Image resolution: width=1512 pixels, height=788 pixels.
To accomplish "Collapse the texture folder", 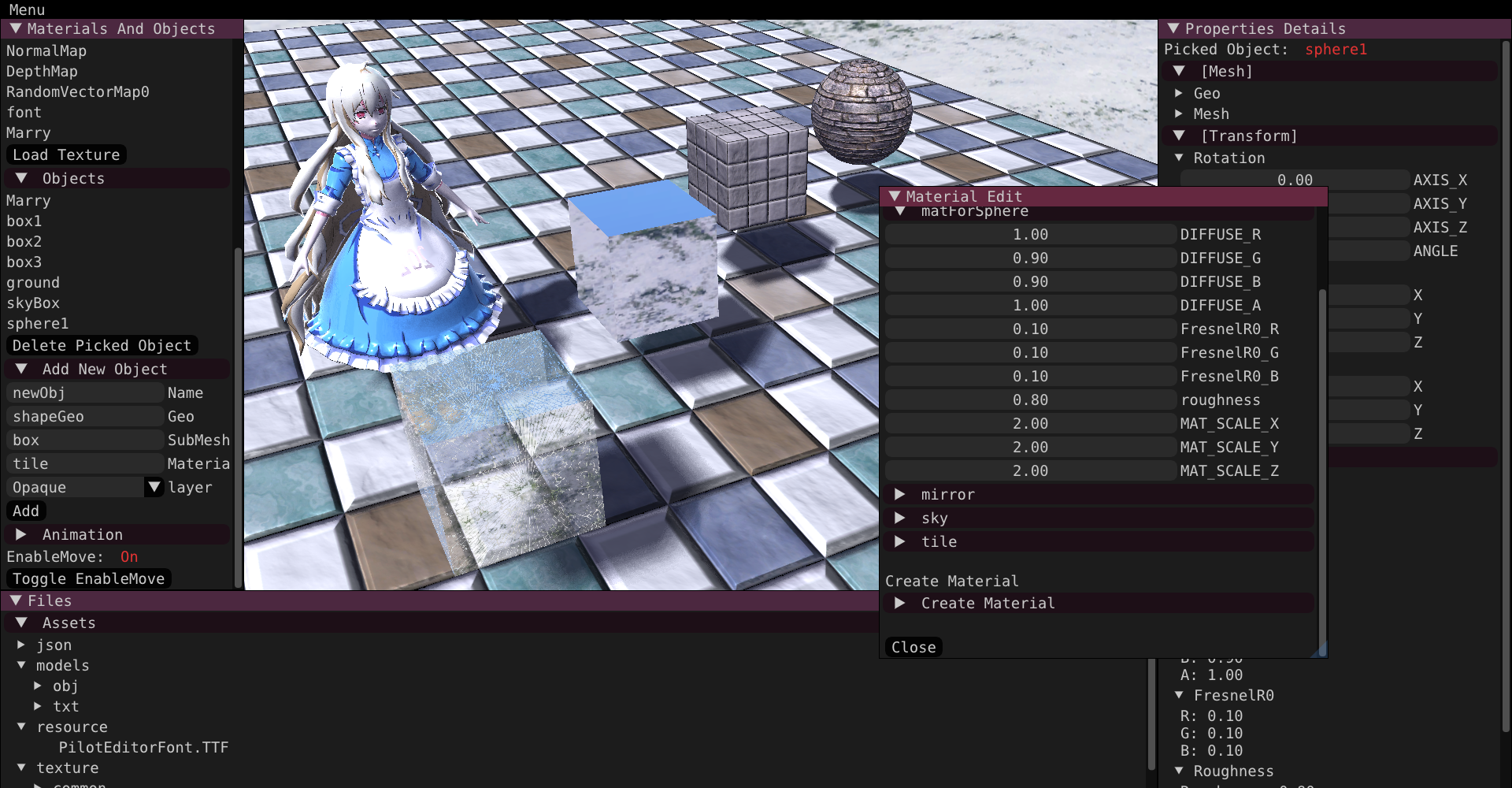I will (x=21, y=768).
